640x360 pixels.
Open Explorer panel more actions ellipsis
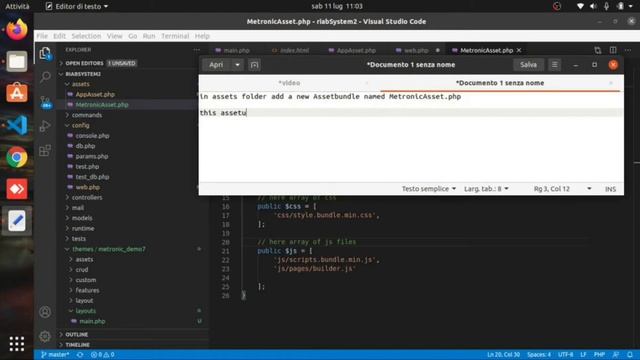197,50
